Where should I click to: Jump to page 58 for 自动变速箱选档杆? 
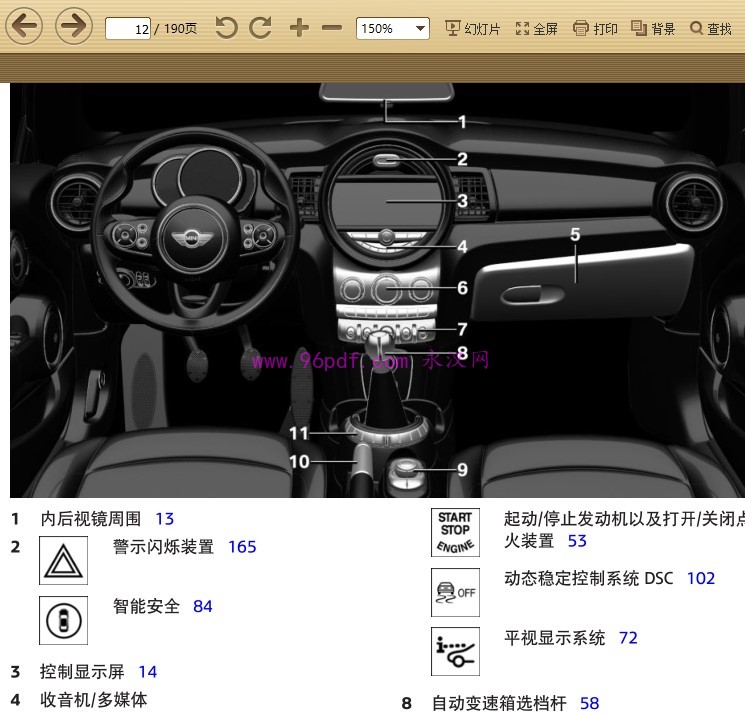click(590, 703)
